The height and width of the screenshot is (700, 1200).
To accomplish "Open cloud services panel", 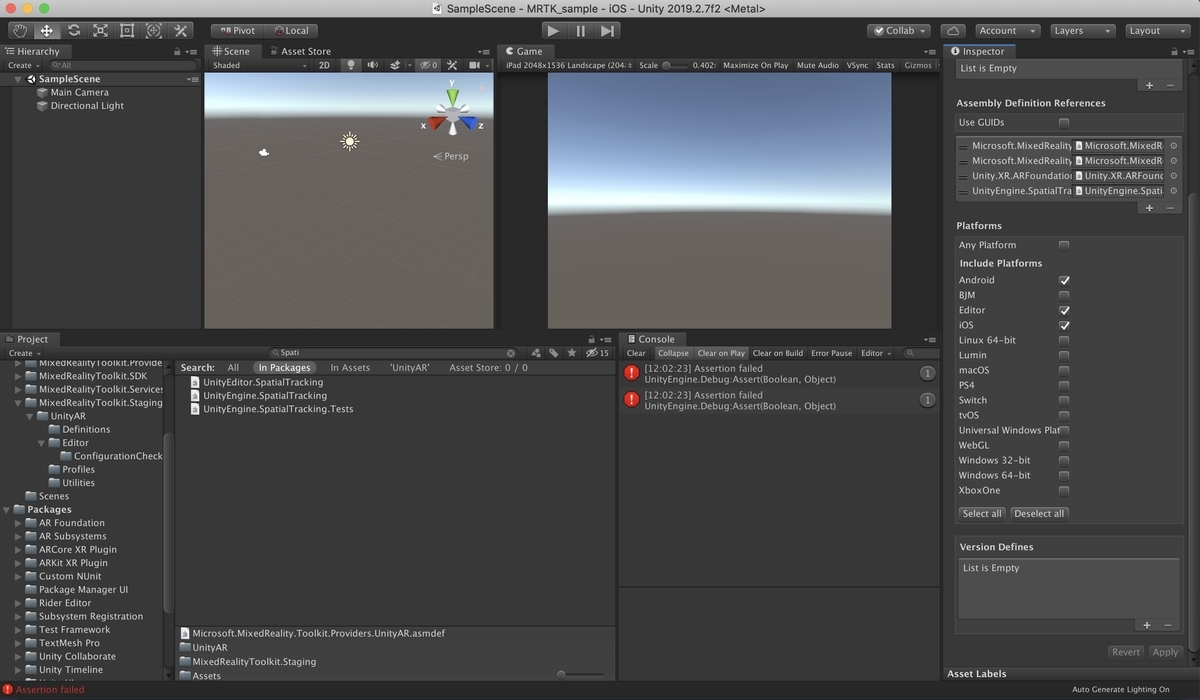I will coord(953,31).
